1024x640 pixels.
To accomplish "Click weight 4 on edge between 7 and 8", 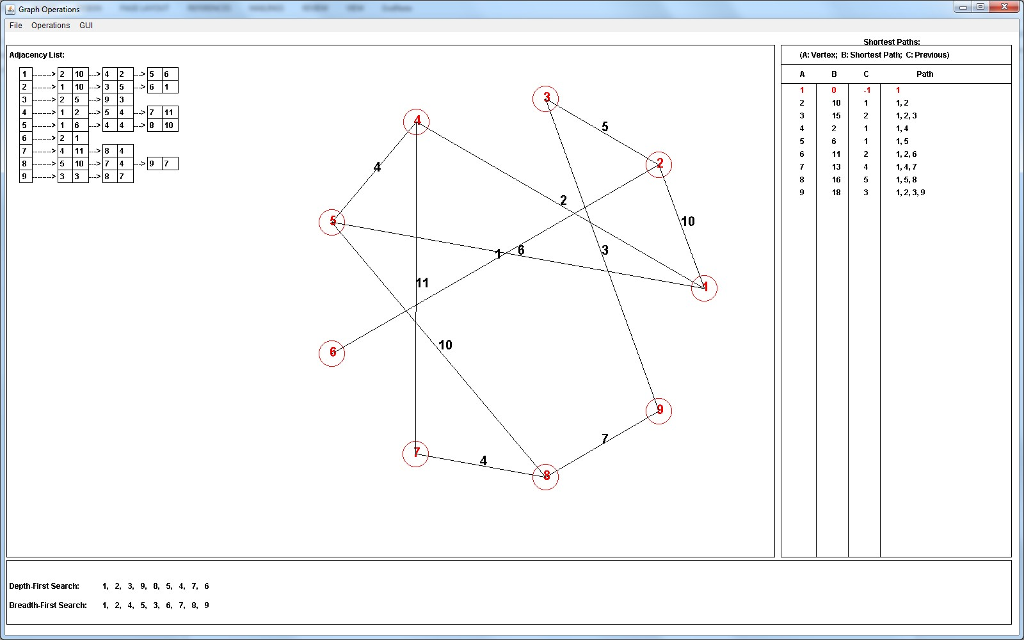I will click(x=483, y=461).
